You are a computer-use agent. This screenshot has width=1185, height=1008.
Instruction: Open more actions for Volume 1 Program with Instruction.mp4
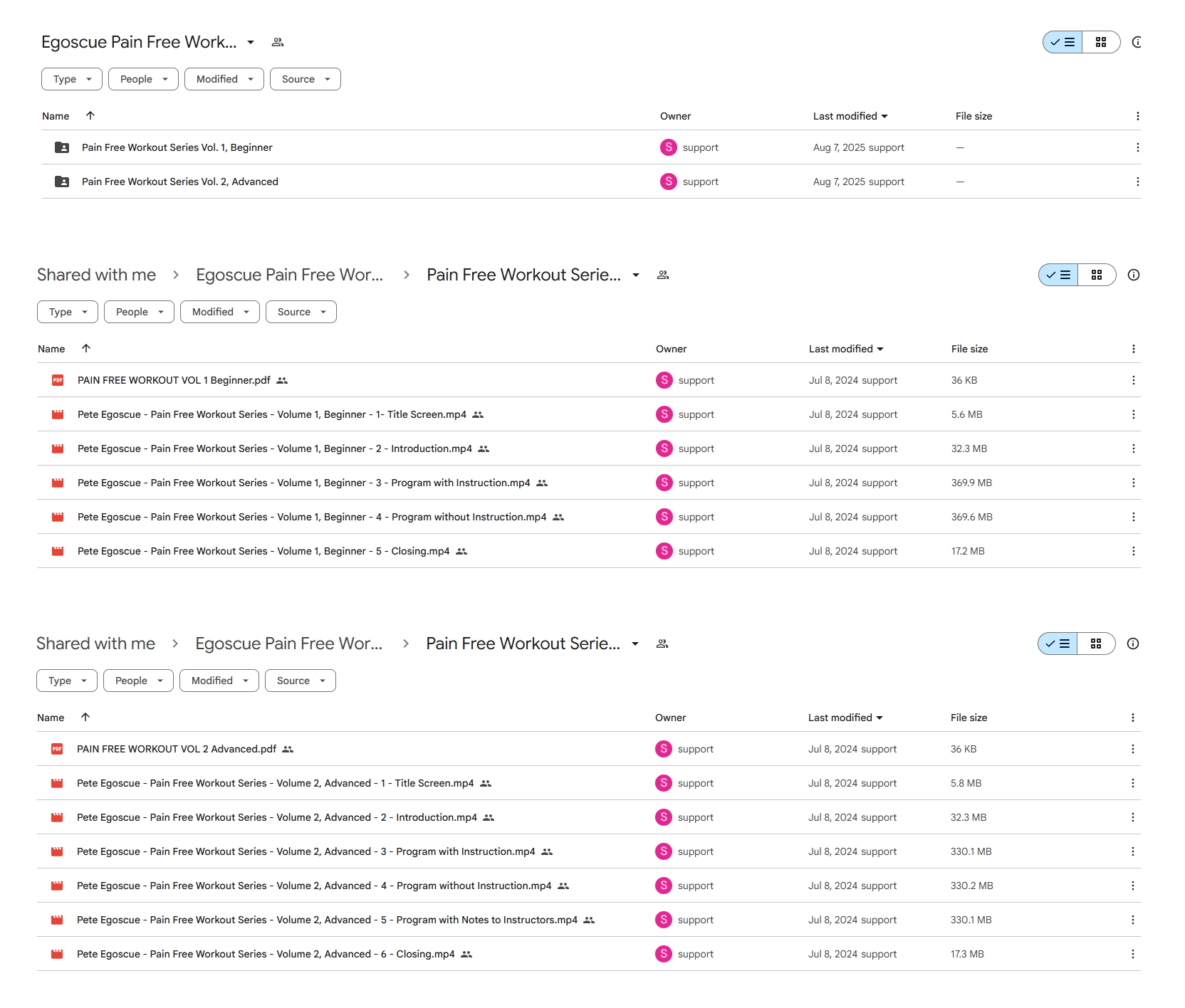1133,483
